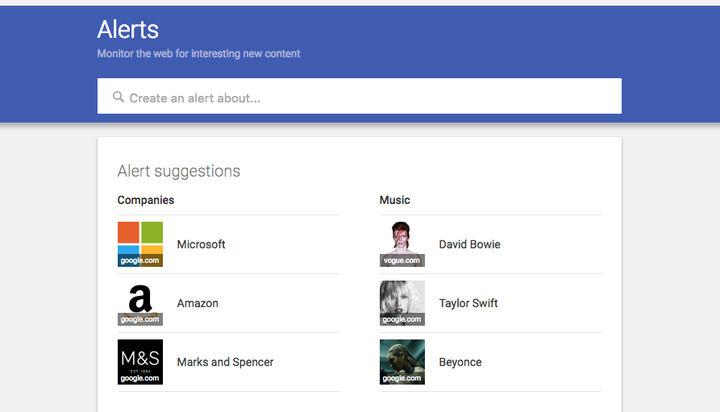
Task: Click the 'Companies' category heading
Action: [146, 200]
